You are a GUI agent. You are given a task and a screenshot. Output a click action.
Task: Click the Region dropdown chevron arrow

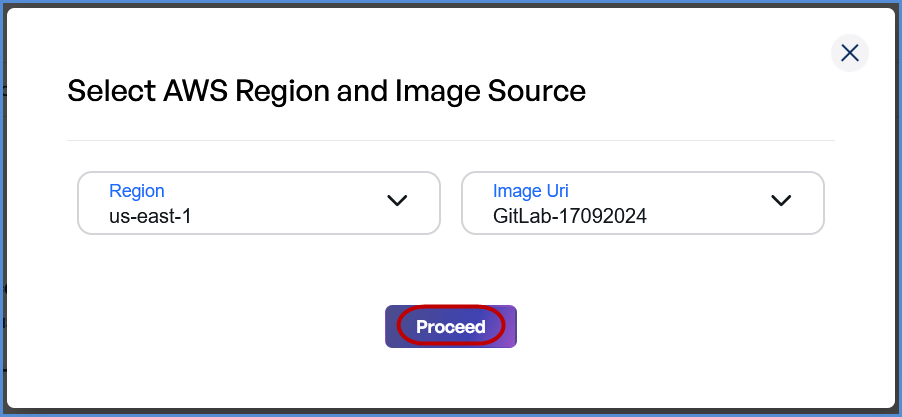[397, 201]
